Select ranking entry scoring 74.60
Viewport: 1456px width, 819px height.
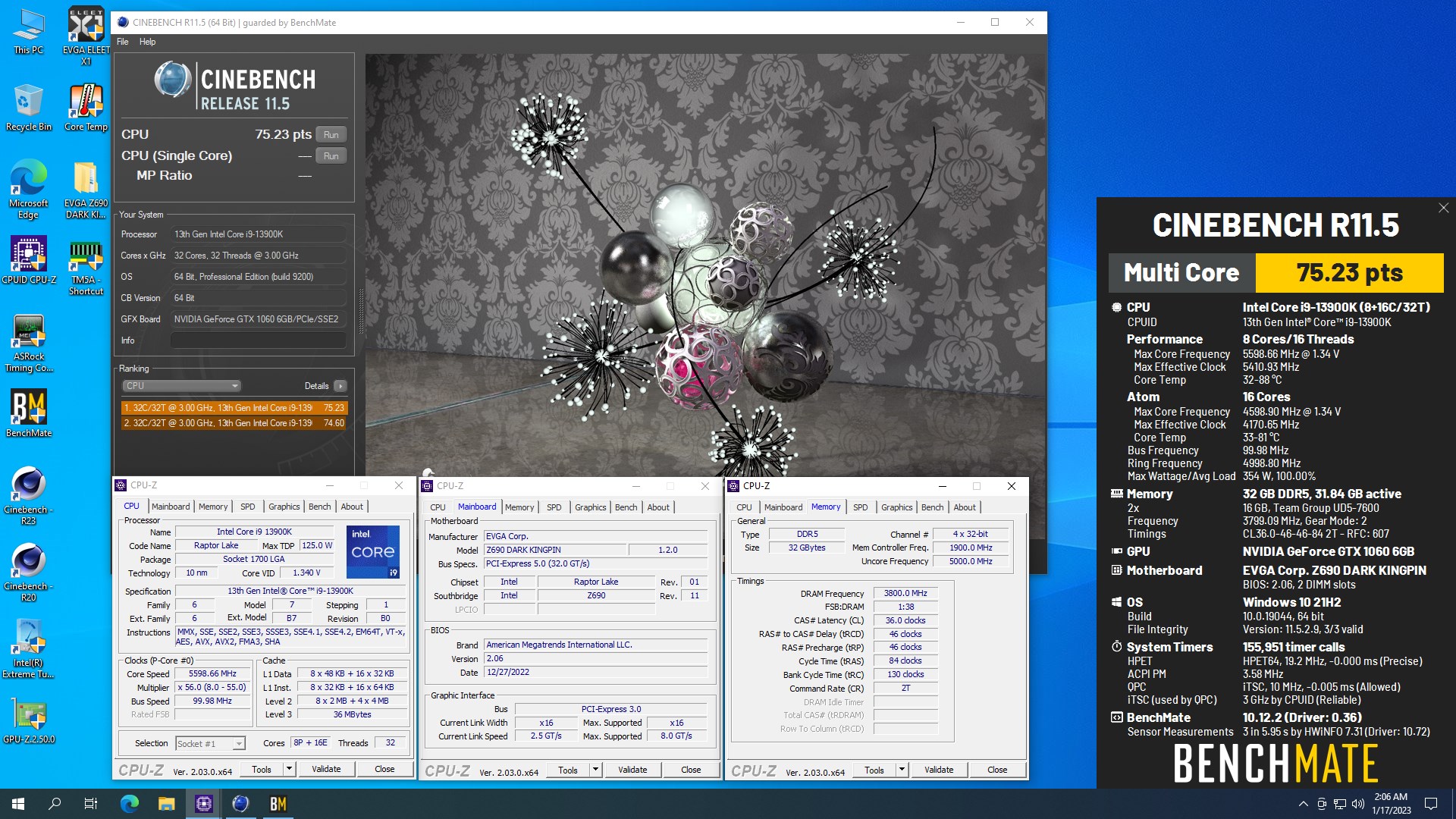pos(234,423)
